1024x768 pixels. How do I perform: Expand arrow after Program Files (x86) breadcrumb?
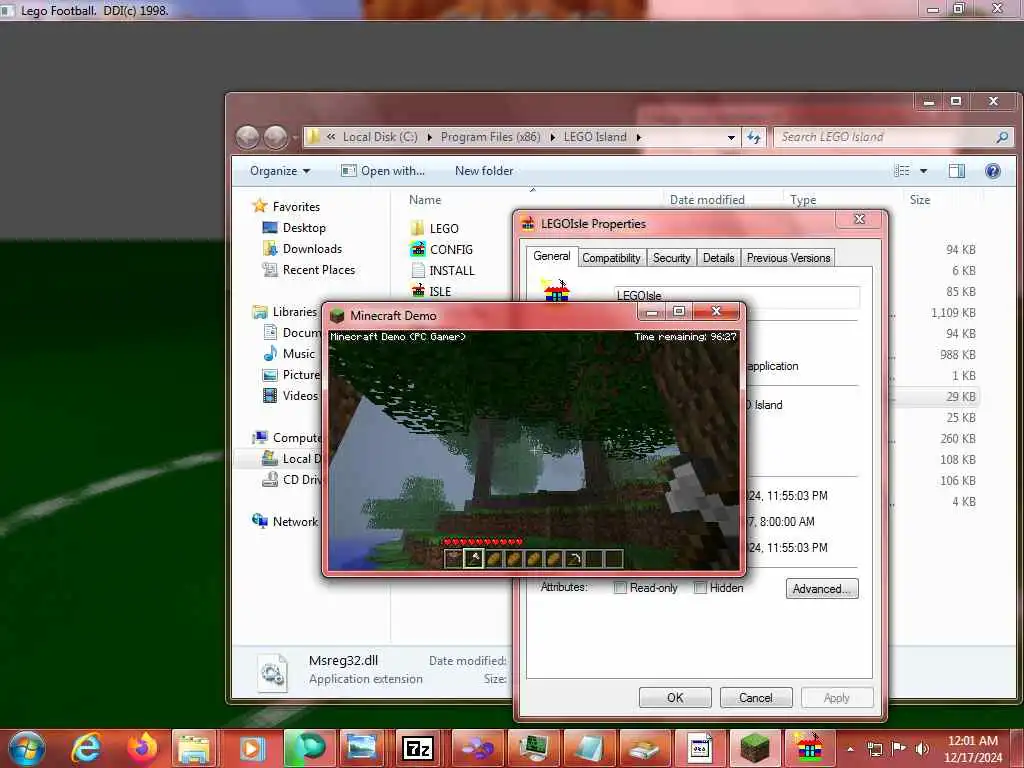(552, 137)
